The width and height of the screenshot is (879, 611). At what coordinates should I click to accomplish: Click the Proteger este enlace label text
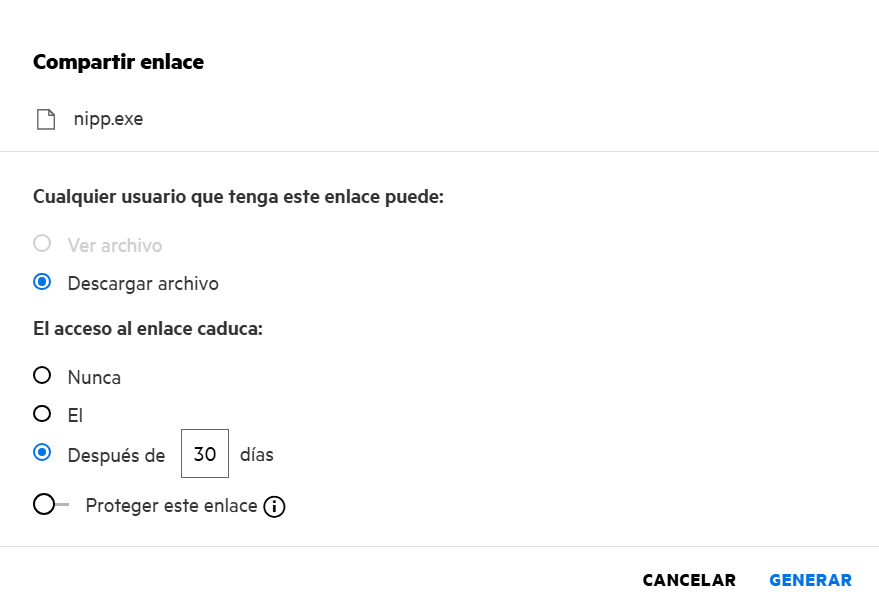pos(171,506)
